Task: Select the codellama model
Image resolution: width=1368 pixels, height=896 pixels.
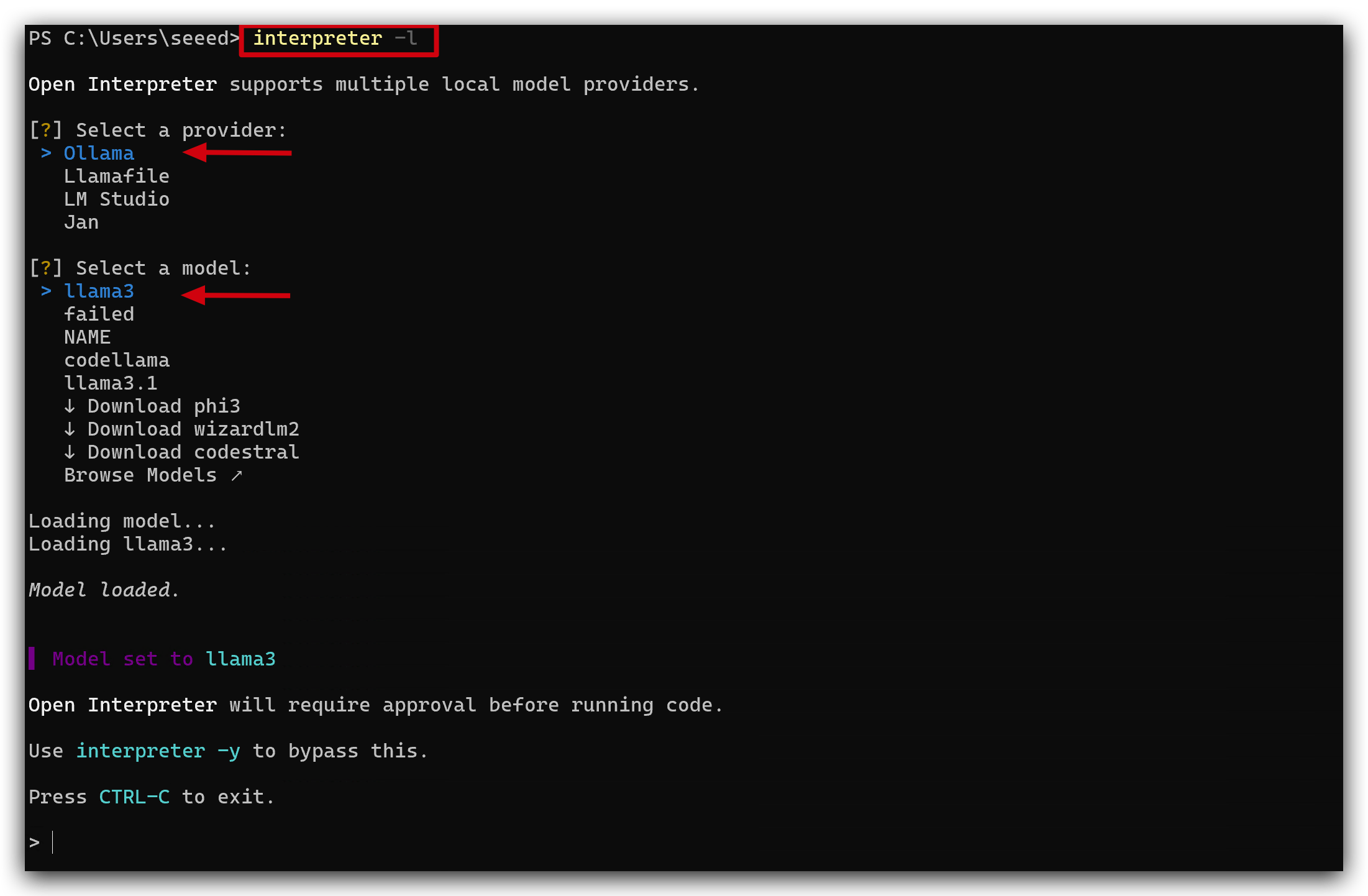Action: point(116,360)
